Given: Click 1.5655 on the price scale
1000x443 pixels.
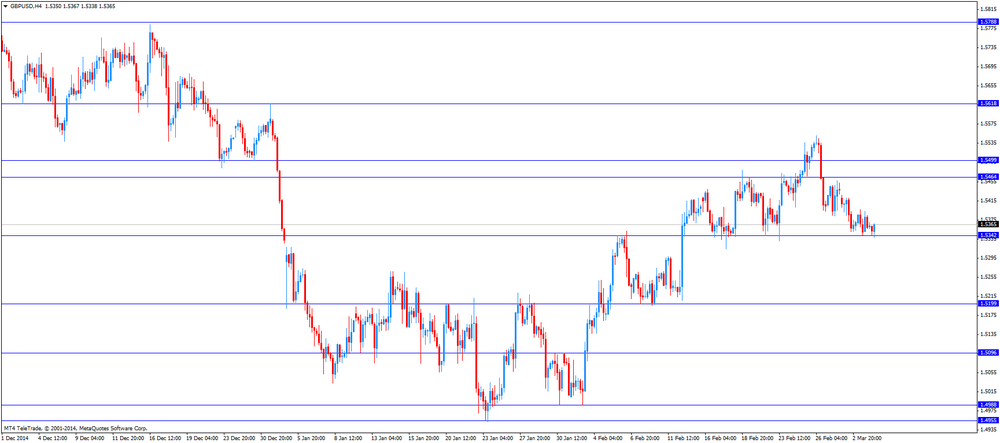Looking at the screenshot, I should coord(987,85).
